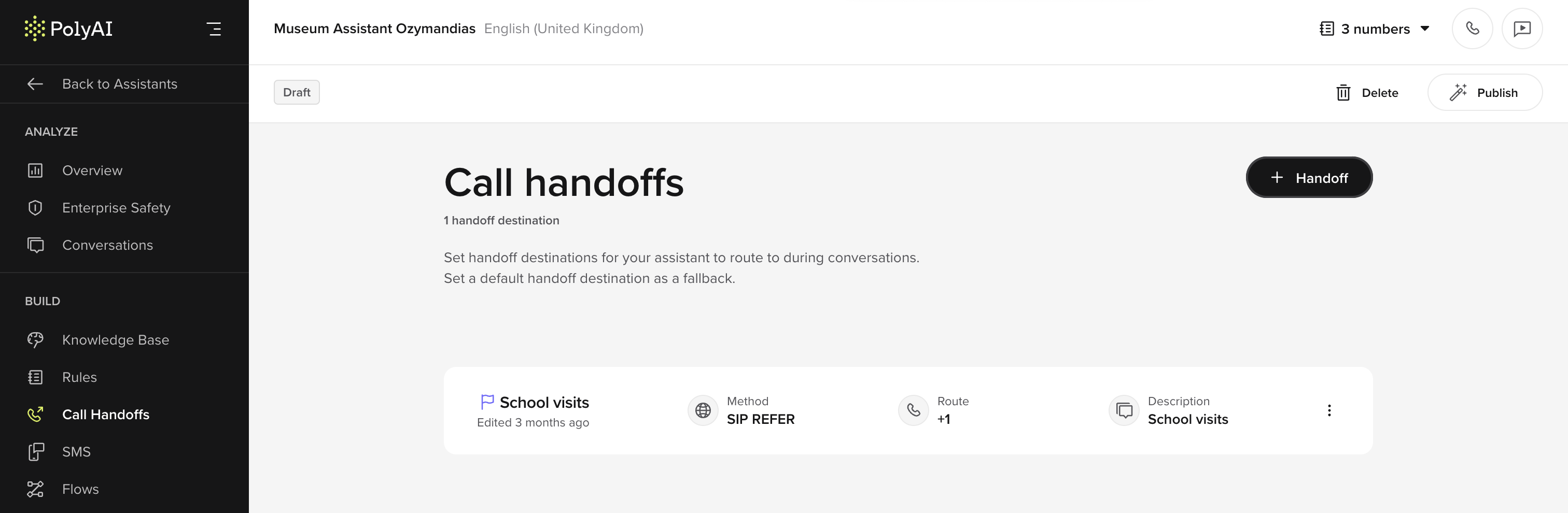The image size is (1568, 513).
Task: Add a new Handoff
Action: (1309, 177)
